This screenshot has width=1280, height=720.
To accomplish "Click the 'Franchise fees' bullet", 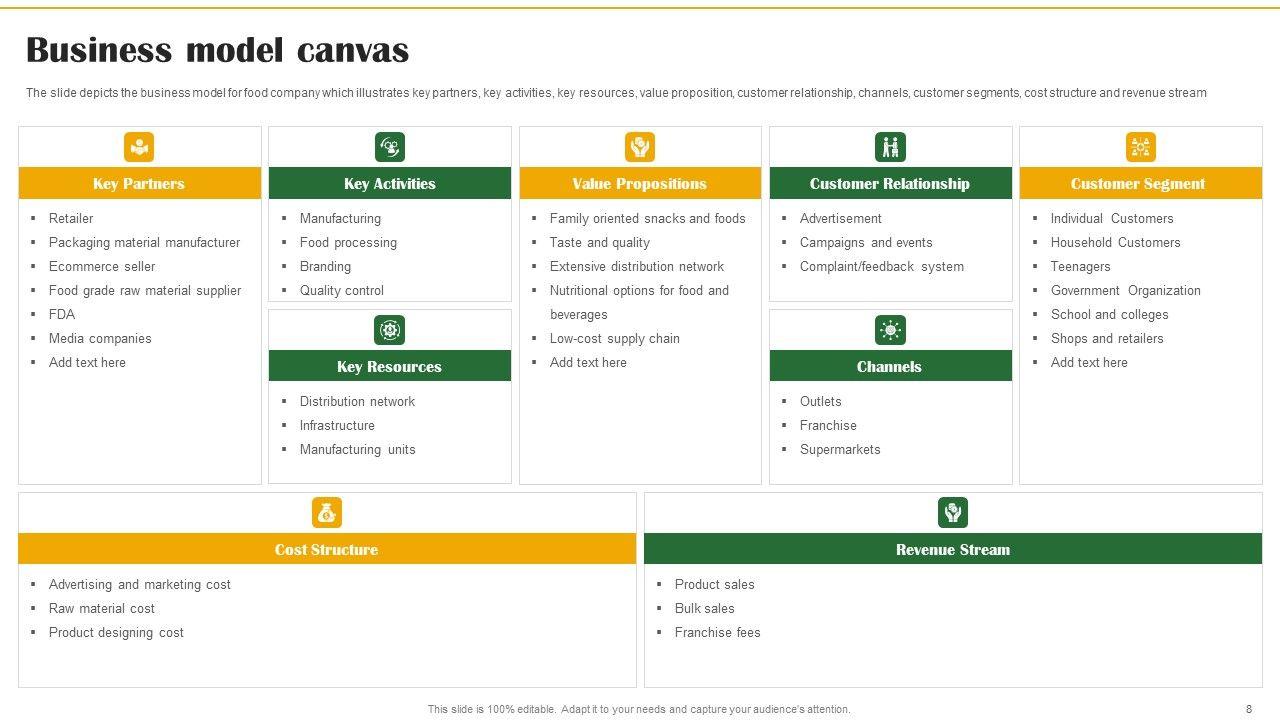I will [717, 632].
